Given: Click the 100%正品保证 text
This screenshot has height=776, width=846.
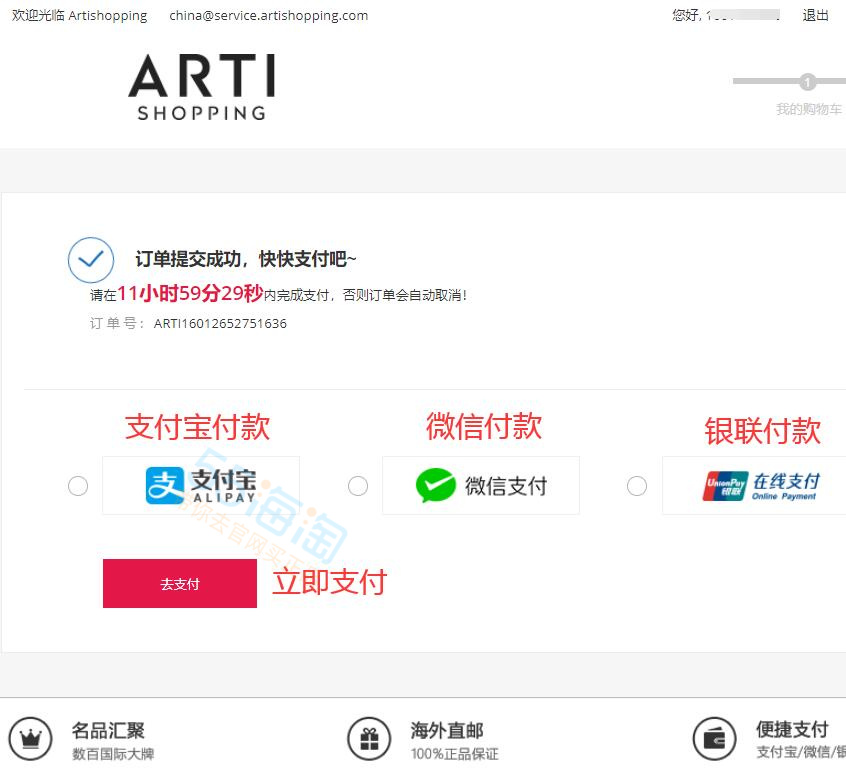Looking at the screenshot, I should point(454,754).
